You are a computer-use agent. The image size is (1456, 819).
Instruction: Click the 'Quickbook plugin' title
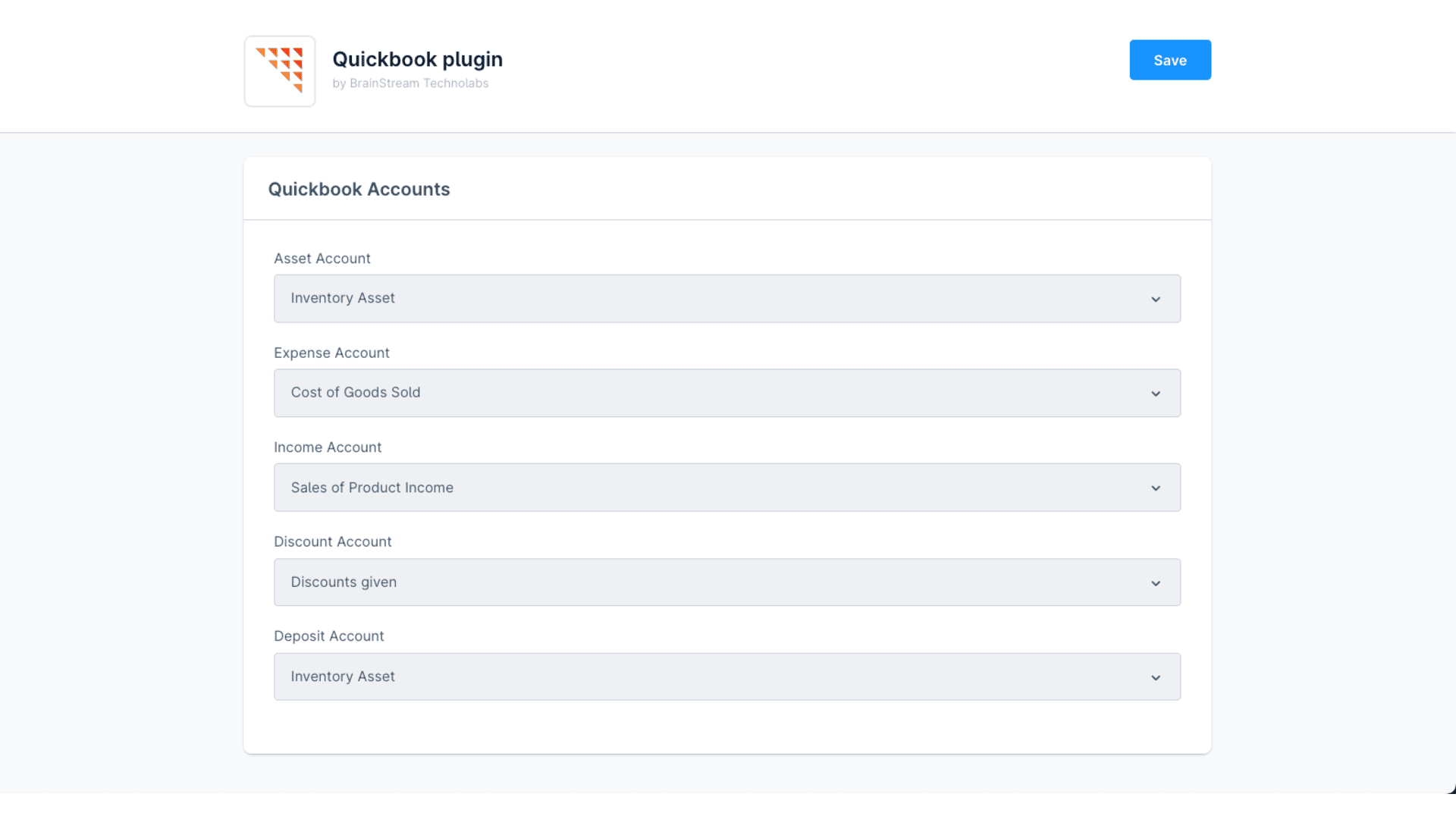pos(417,59)
